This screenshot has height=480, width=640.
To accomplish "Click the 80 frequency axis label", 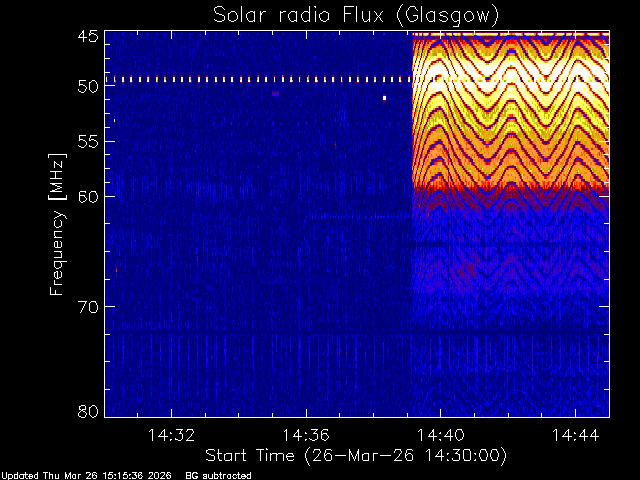I will click(88, 411).
